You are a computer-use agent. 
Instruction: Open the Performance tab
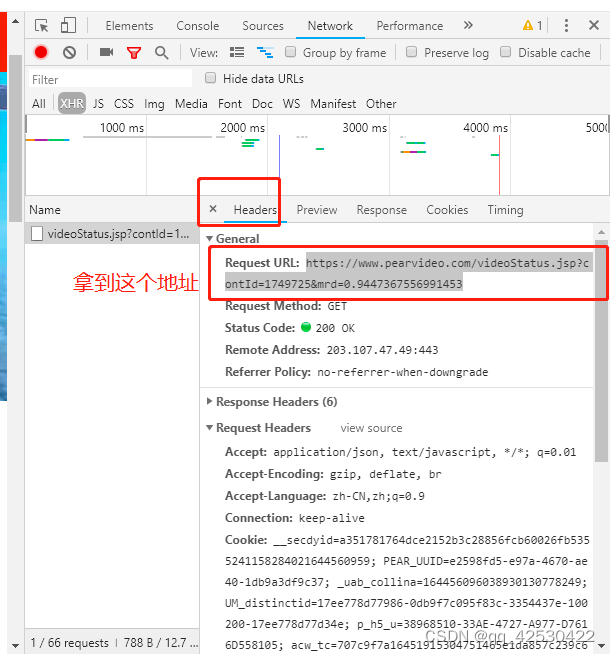pos(410,26)
